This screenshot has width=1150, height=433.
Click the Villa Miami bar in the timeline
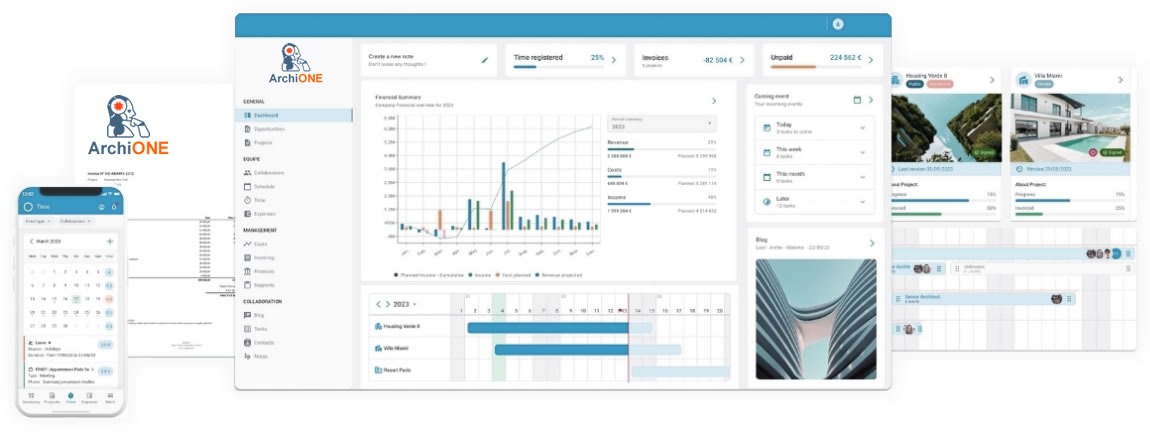[x=588, y=349]
